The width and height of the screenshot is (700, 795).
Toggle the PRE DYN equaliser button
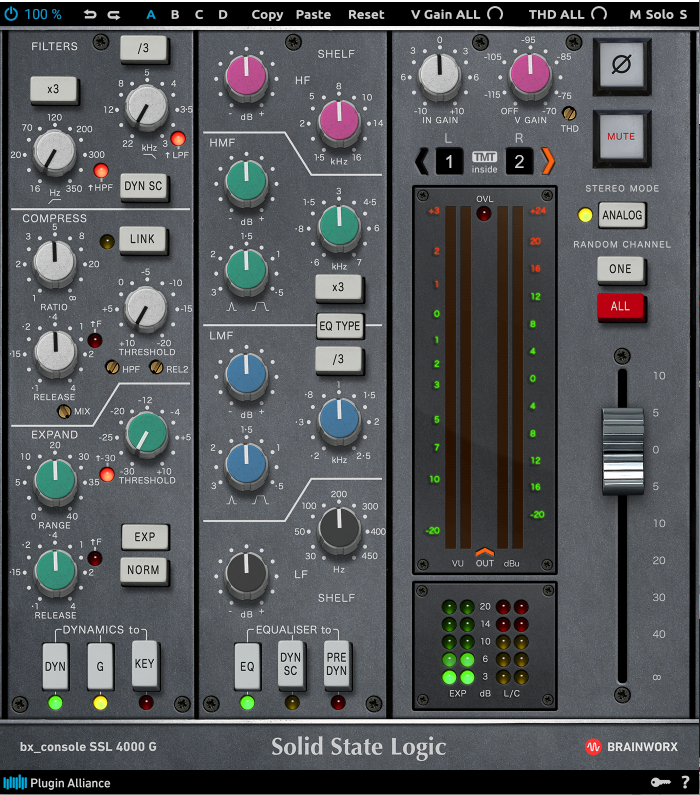pos(337,664)
